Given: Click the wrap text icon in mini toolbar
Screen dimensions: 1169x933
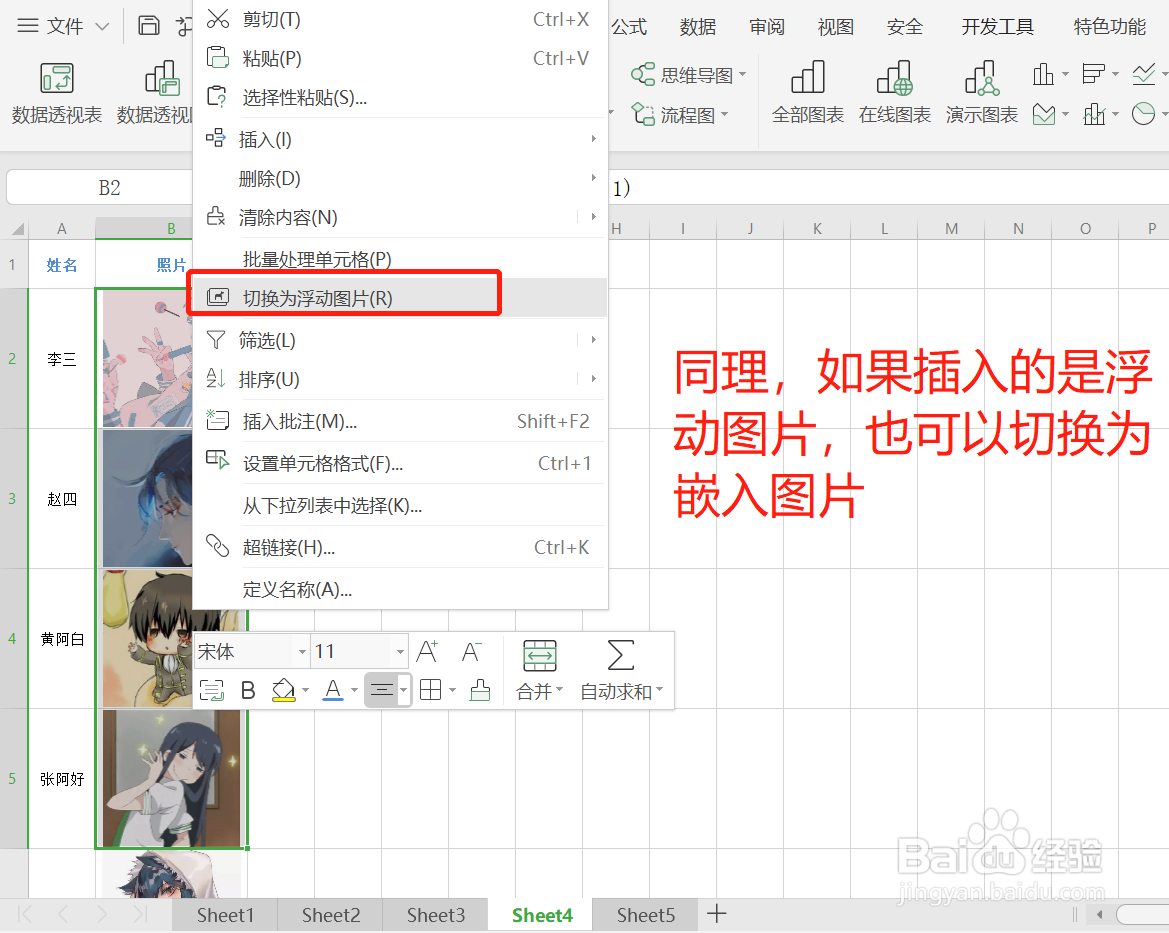Looking at the screenshot, I should pyautogui.click(x=212, y=691).
